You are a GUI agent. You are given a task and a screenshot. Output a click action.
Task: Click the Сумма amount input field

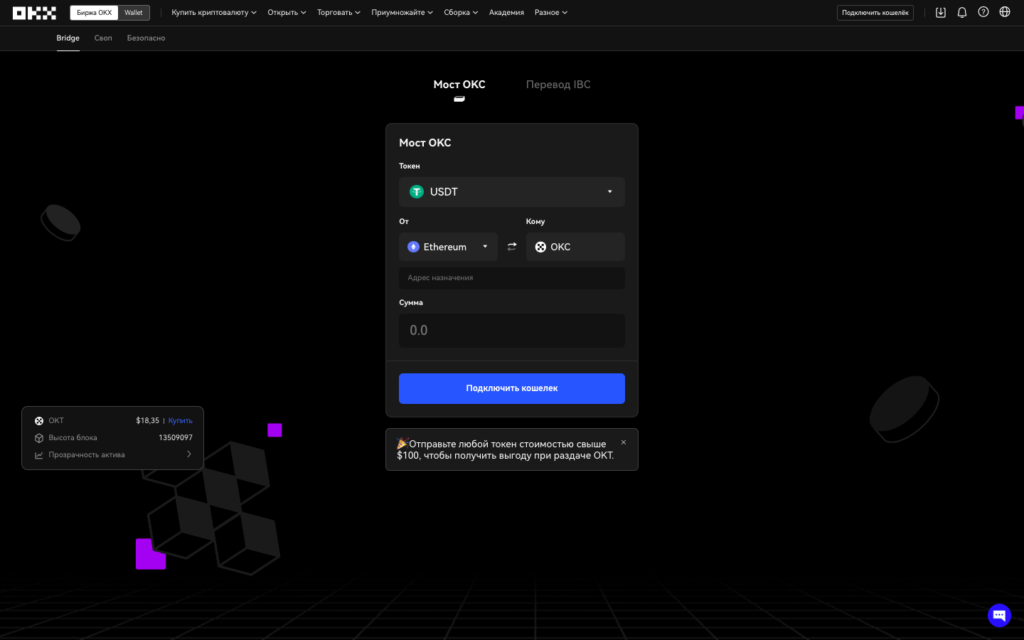pos(511,330)
